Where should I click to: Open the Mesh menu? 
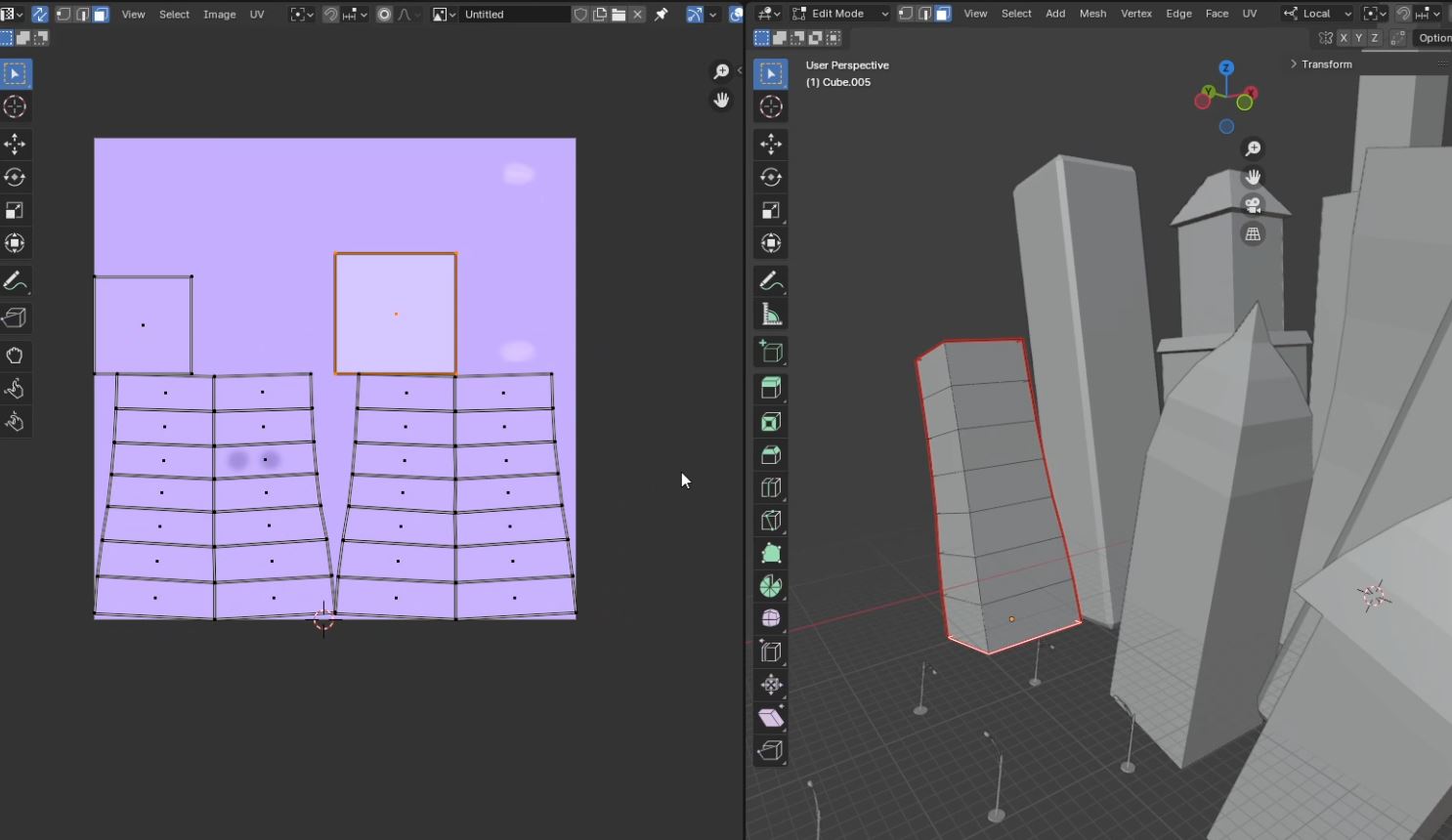coord(1092,14)
